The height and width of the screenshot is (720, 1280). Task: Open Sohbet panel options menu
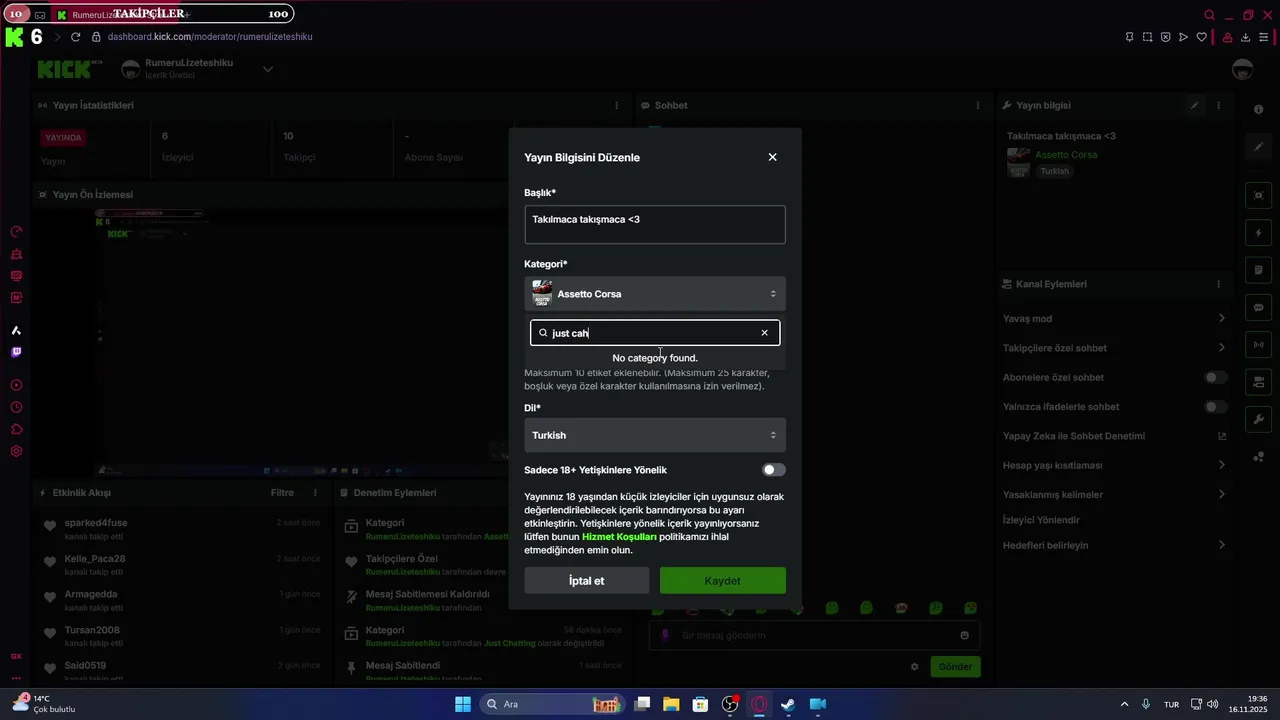point(978,105)
